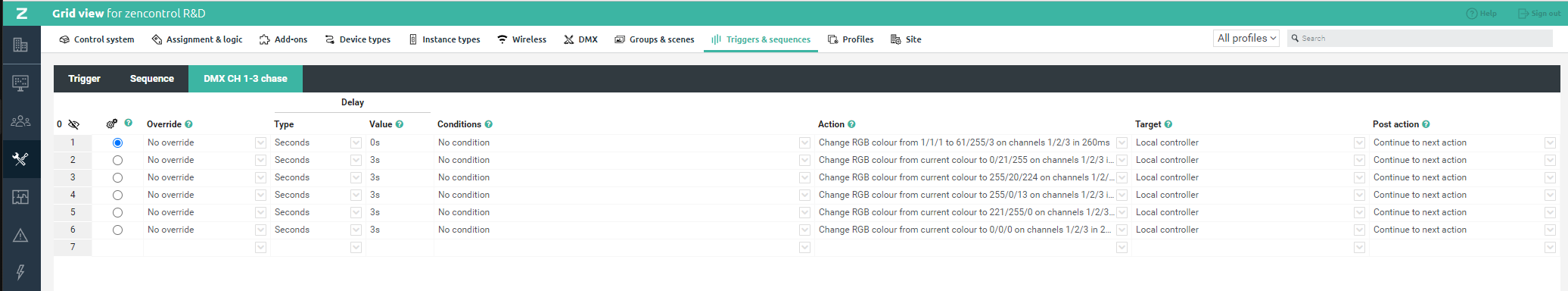Click the Sign out link
1568x291 pixels.
coord(1538,14)
